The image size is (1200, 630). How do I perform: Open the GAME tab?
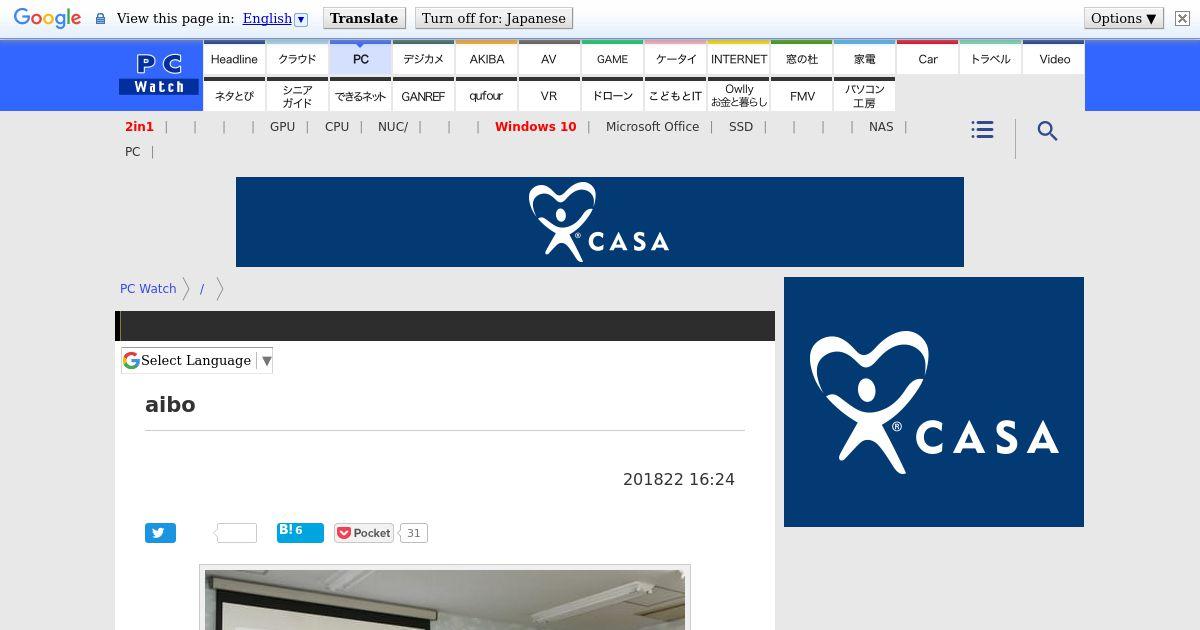click(x=612, y=58)
